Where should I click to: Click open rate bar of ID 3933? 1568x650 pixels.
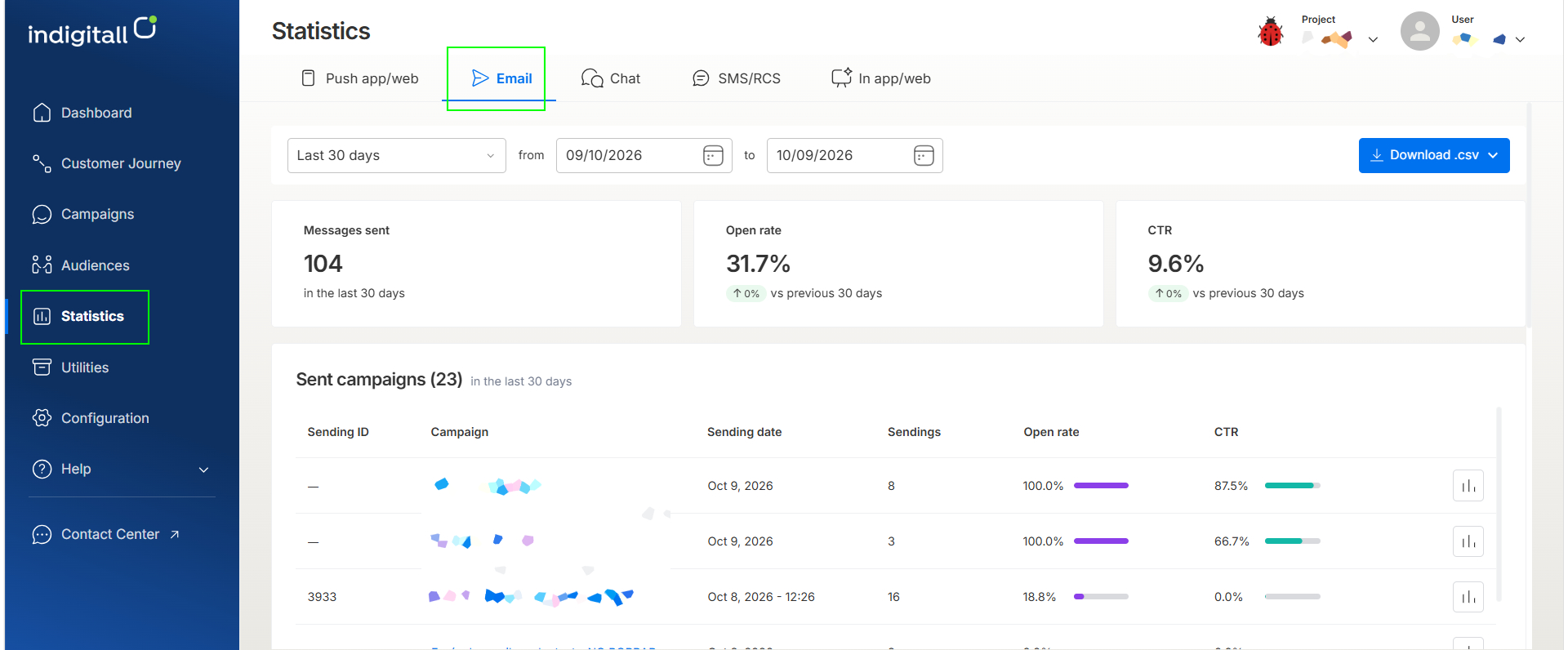(1101, 597)
